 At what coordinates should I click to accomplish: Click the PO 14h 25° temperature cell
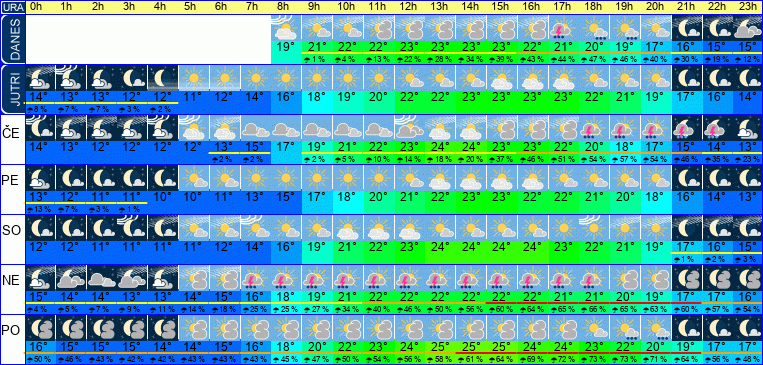tap(471, 347)
